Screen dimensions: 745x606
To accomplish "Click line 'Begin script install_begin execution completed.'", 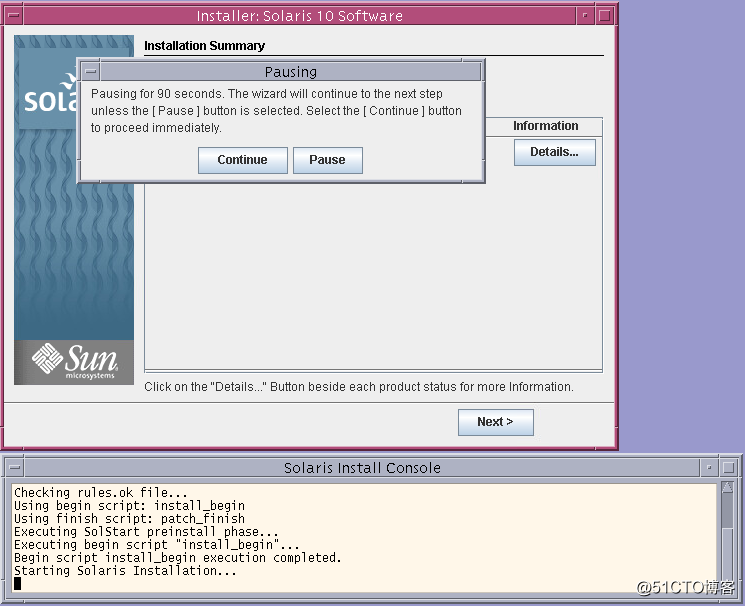I will click(x=178, y=558).
